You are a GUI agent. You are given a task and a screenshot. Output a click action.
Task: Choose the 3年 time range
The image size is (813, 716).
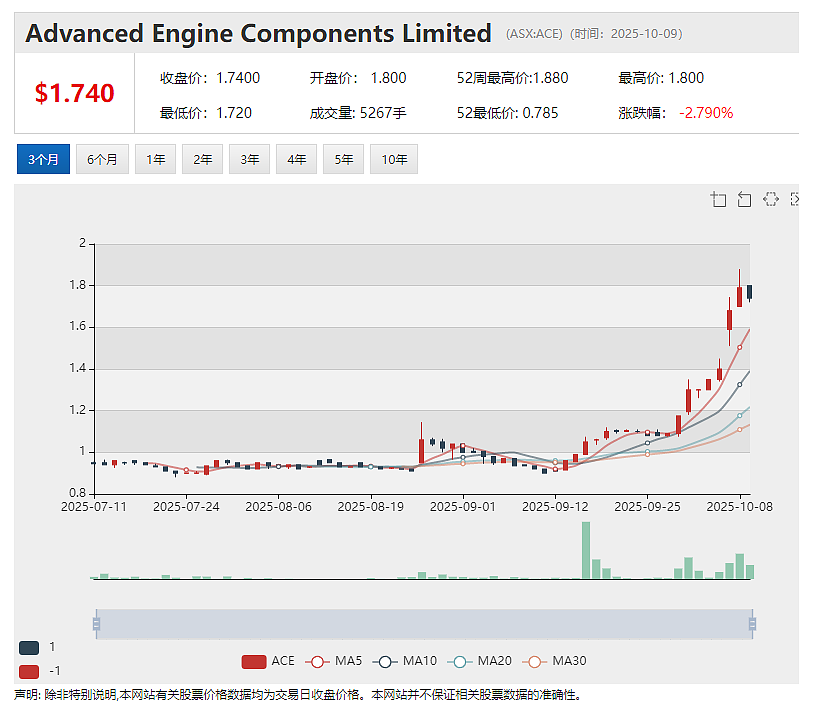click(x=249, y=159)
